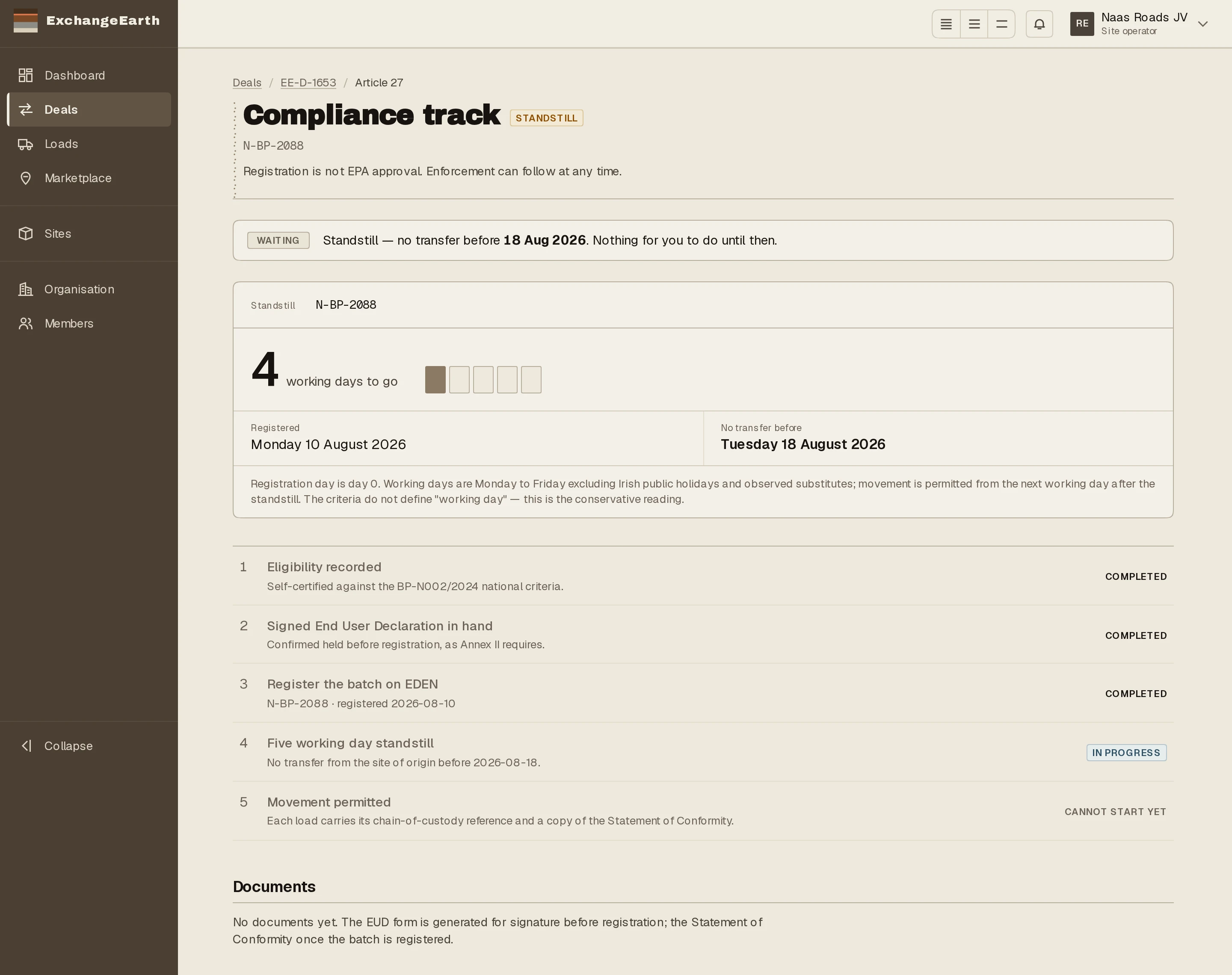Open the EE-D-1653 breadcrumb link
1232x975 pixels.
308,83
